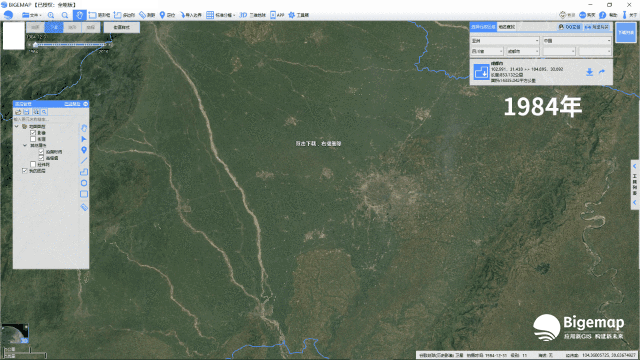The image size is (640, 360).
Task: Click the save icon in layer panel
Action: tap(27, 112)
